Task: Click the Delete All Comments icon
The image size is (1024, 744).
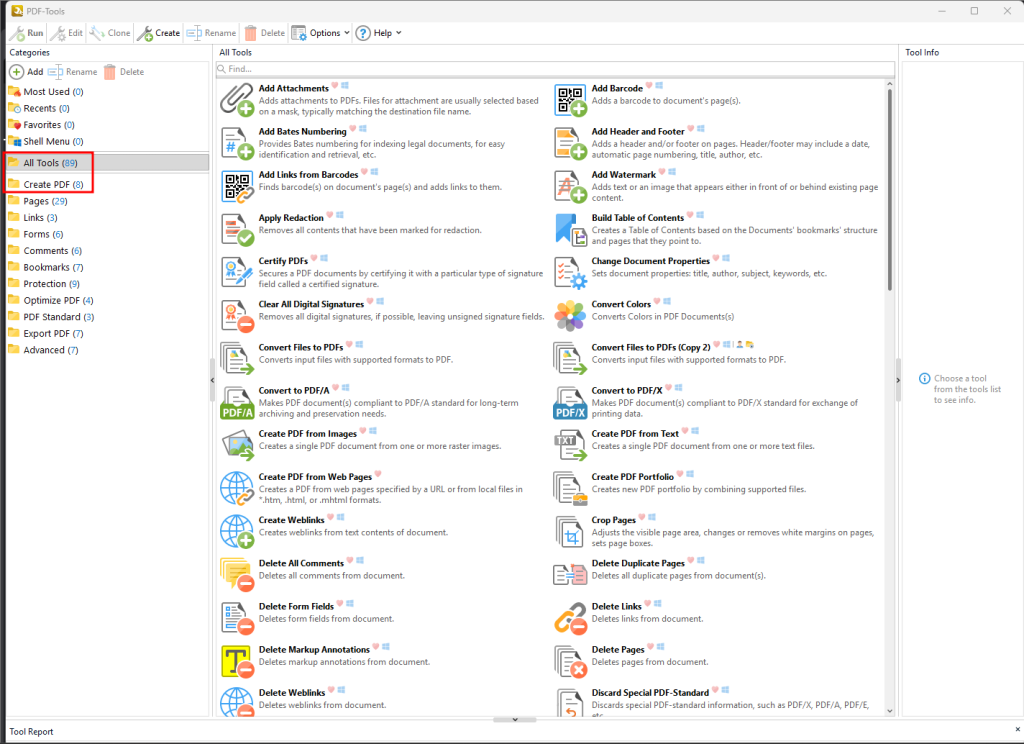Action: click(236, 575)
